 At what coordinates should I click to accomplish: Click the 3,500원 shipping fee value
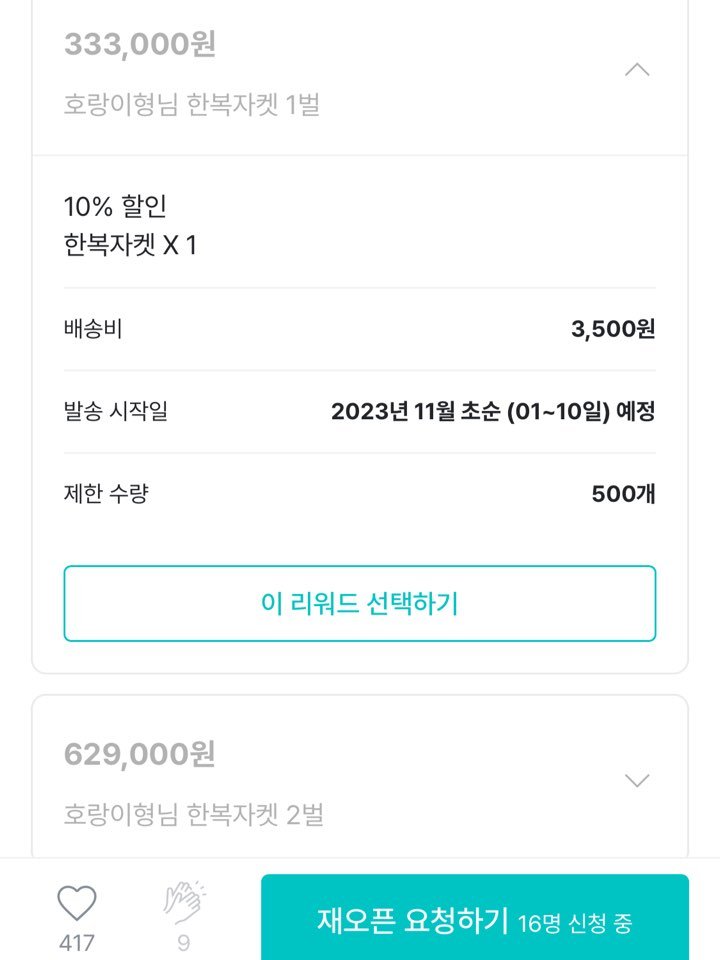[613, 329]
